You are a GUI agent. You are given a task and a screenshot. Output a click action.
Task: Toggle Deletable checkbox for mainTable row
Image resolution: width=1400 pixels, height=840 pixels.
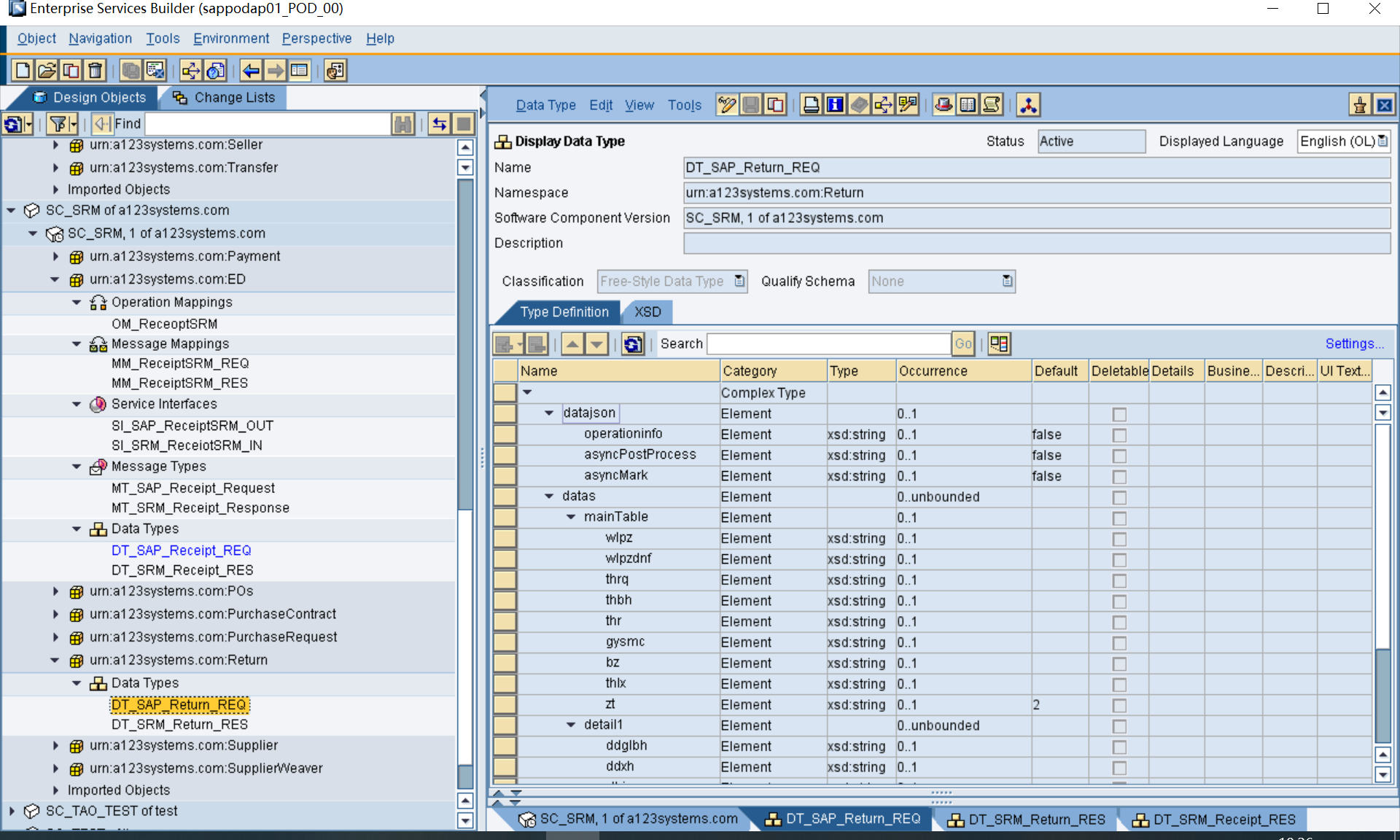[x=1119, y=518]
